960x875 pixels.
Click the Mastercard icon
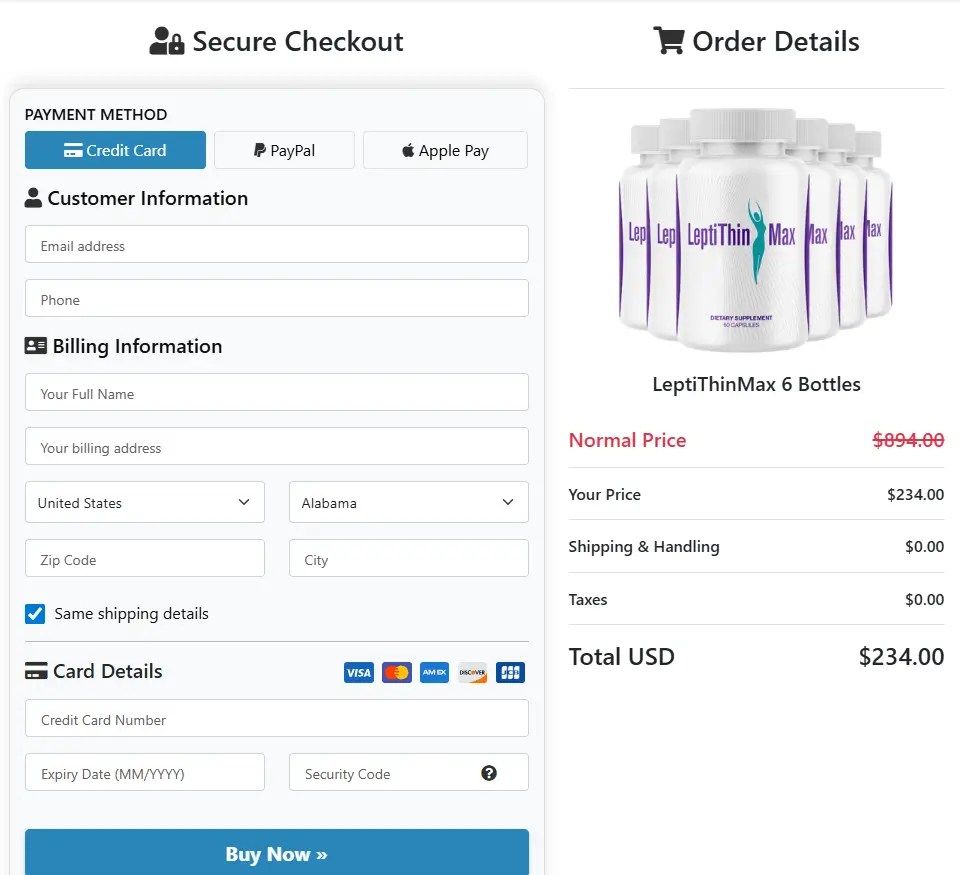click(x=396, y=672)
